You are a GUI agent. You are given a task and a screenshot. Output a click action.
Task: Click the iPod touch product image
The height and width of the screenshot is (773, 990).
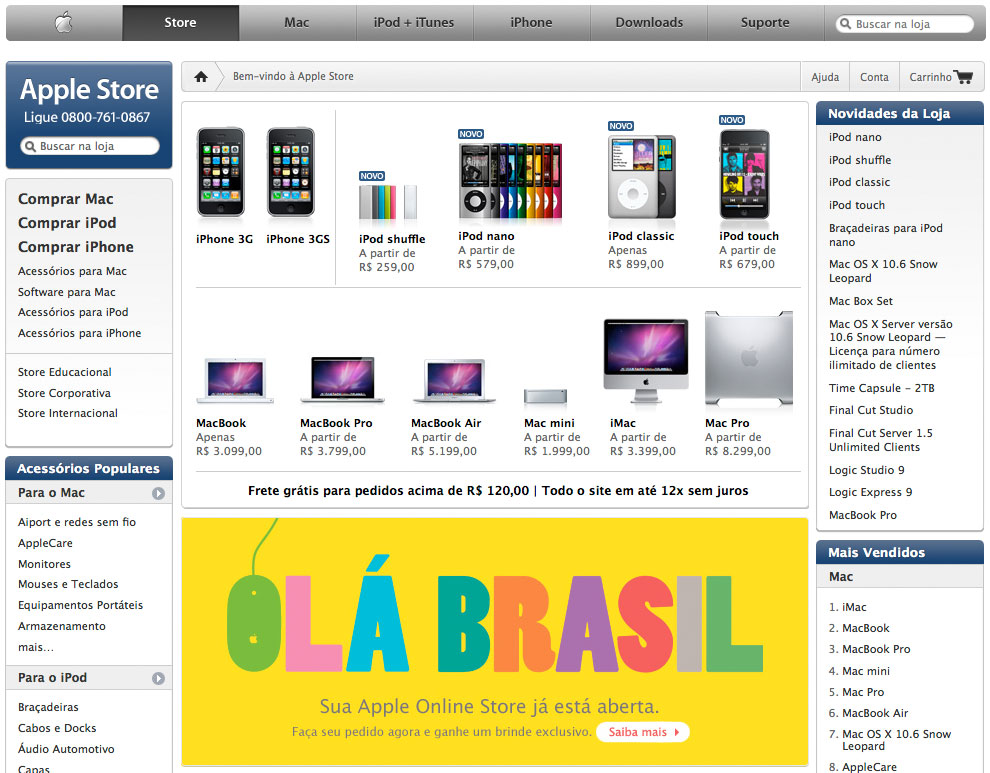[x=745, y=174]
